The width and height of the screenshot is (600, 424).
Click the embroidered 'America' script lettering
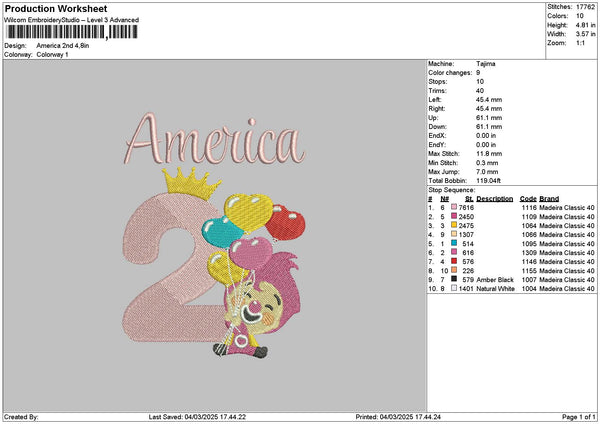(215, 139)
